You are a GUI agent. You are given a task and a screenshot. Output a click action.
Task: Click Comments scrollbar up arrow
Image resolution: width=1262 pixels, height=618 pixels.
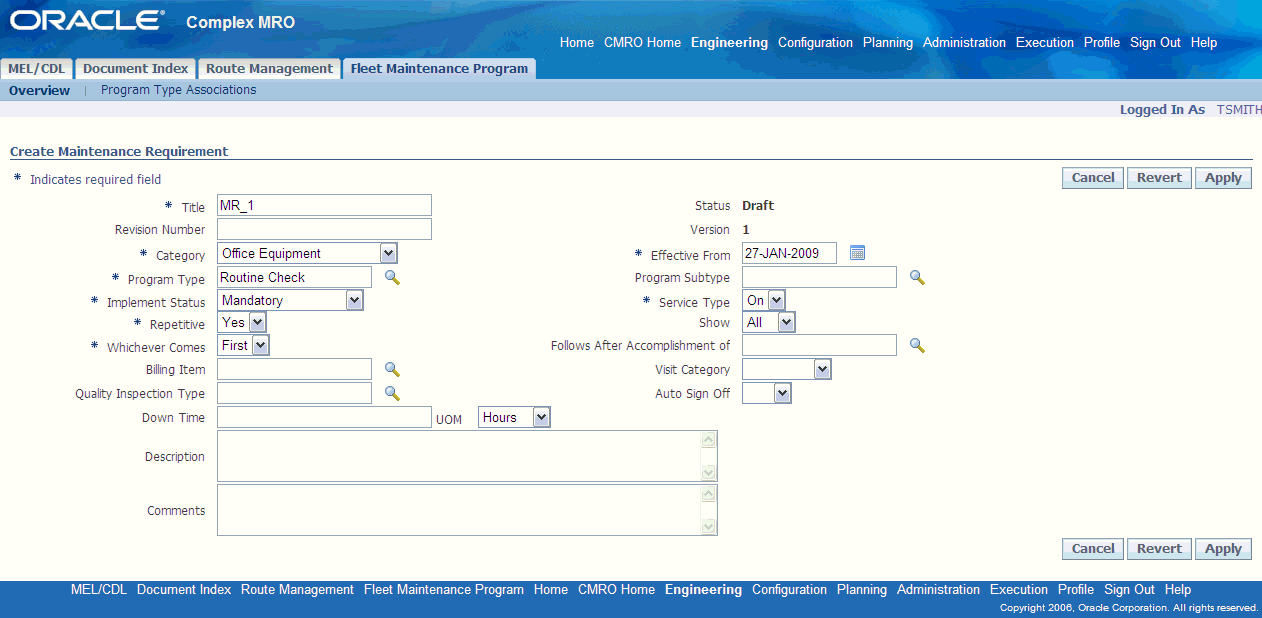[x=709, y=493]
